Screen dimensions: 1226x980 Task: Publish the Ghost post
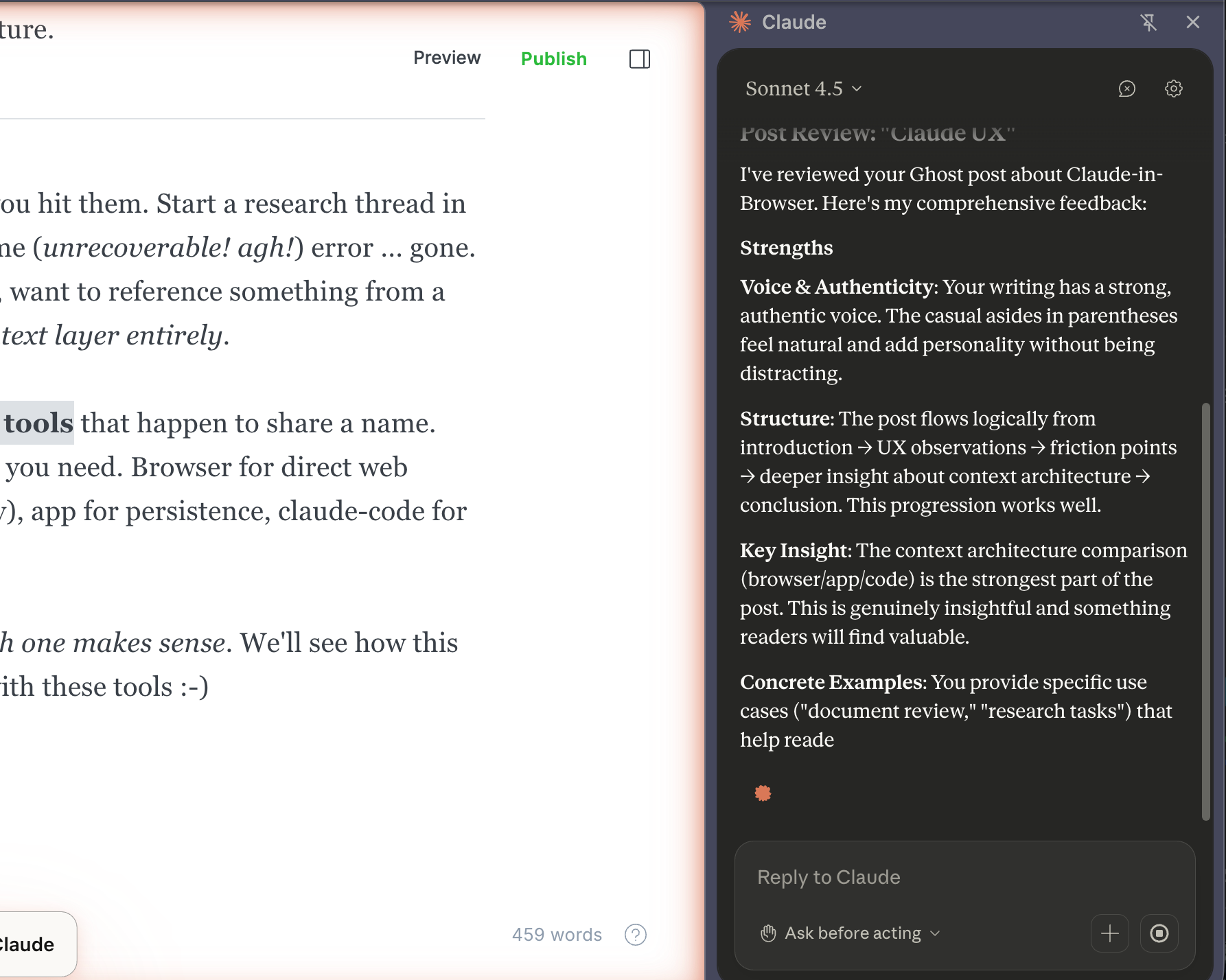pyautogui.click(x=553, y=59)
